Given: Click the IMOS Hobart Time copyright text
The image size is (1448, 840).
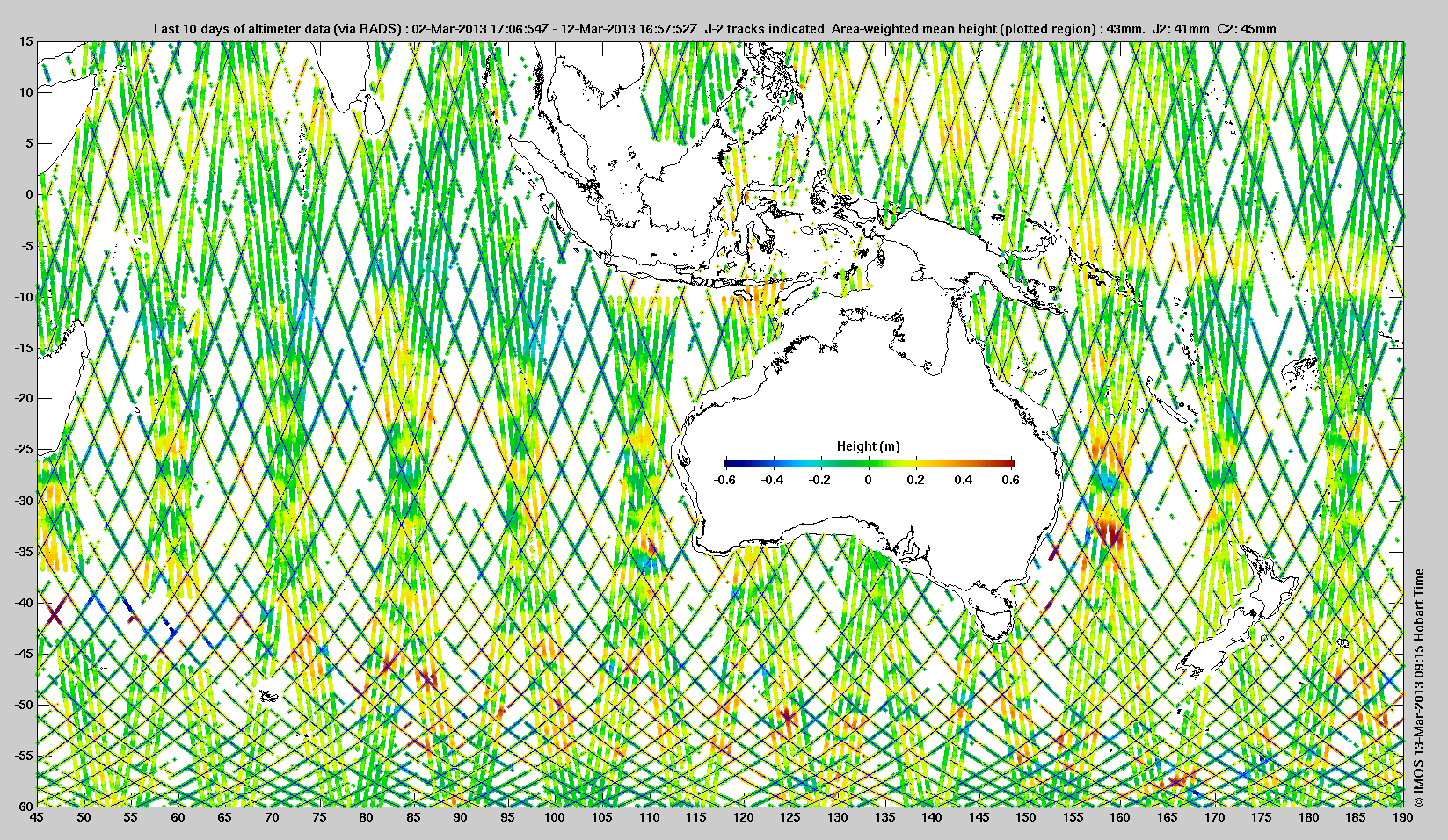Looking at the screenshot, I should [1418, 687].
